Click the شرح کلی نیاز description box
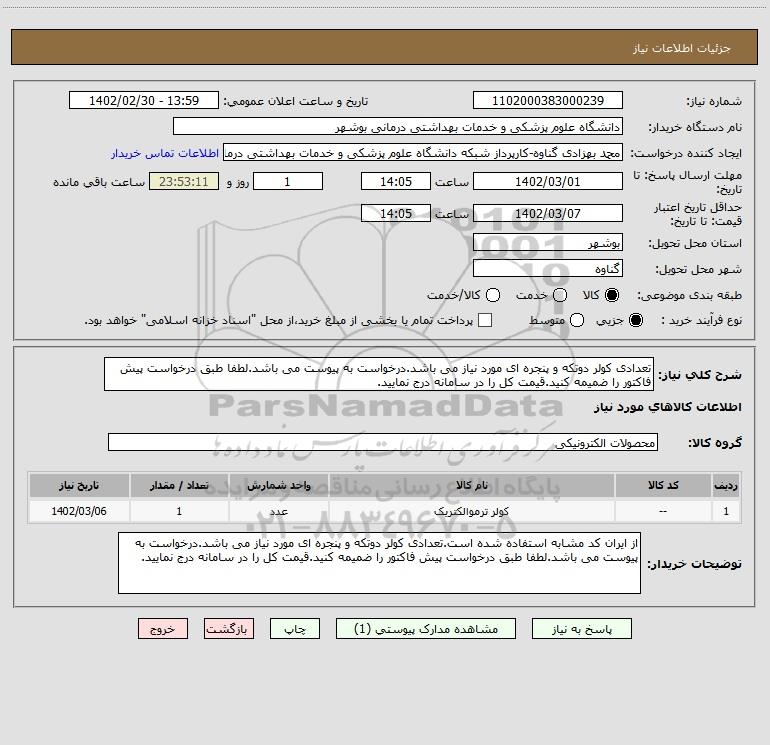This screenshot has height=745, width=770. point(379,374)
